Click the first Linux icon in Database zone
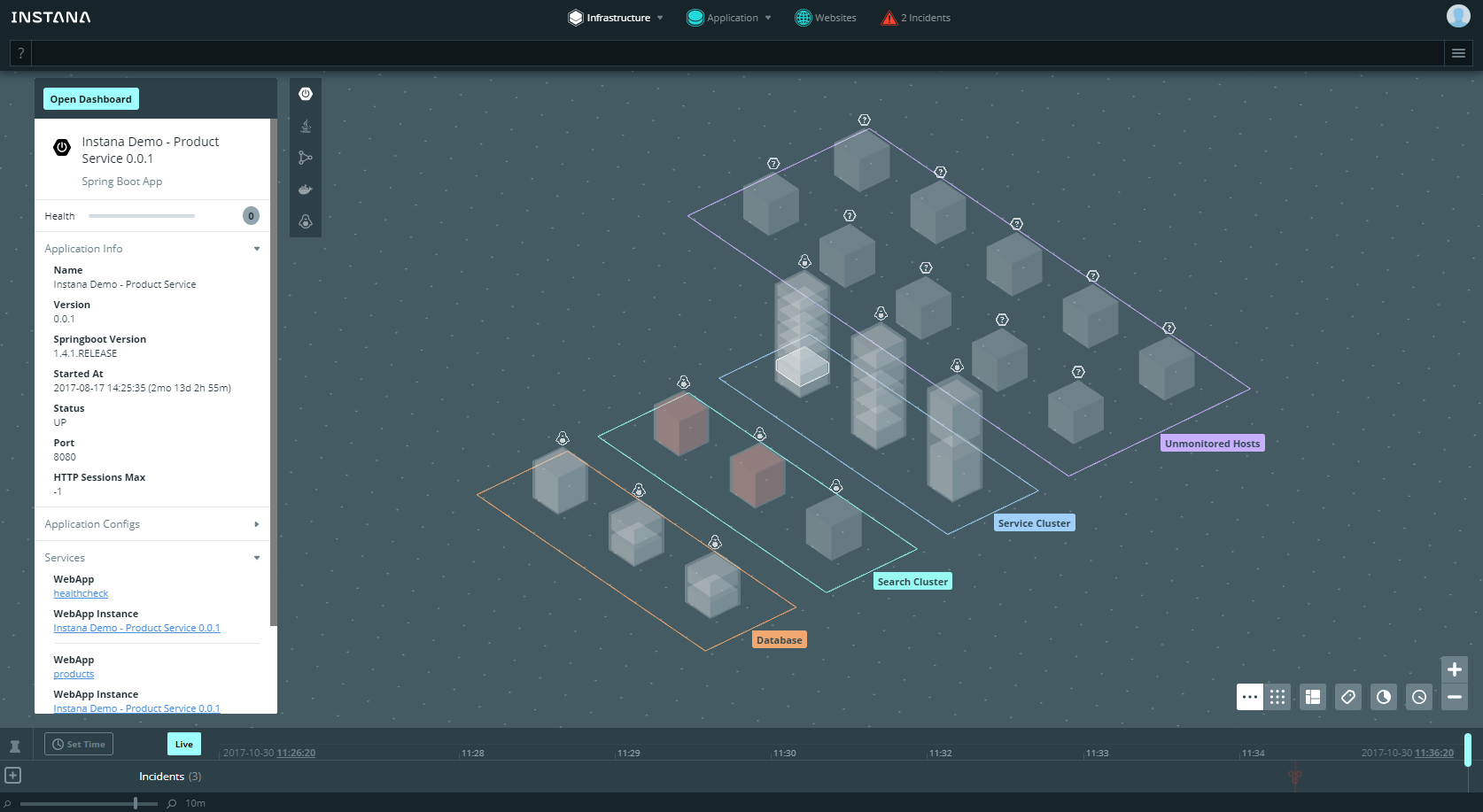 563,438
